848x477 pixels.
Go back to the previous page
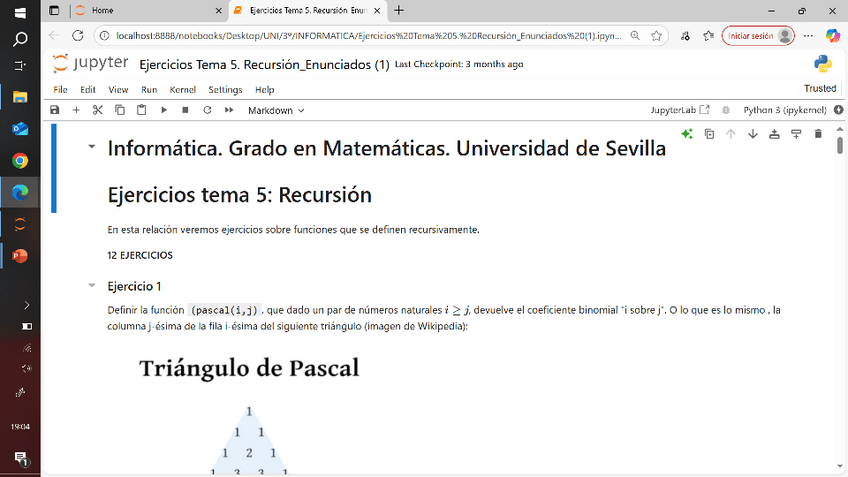[54, 36]
